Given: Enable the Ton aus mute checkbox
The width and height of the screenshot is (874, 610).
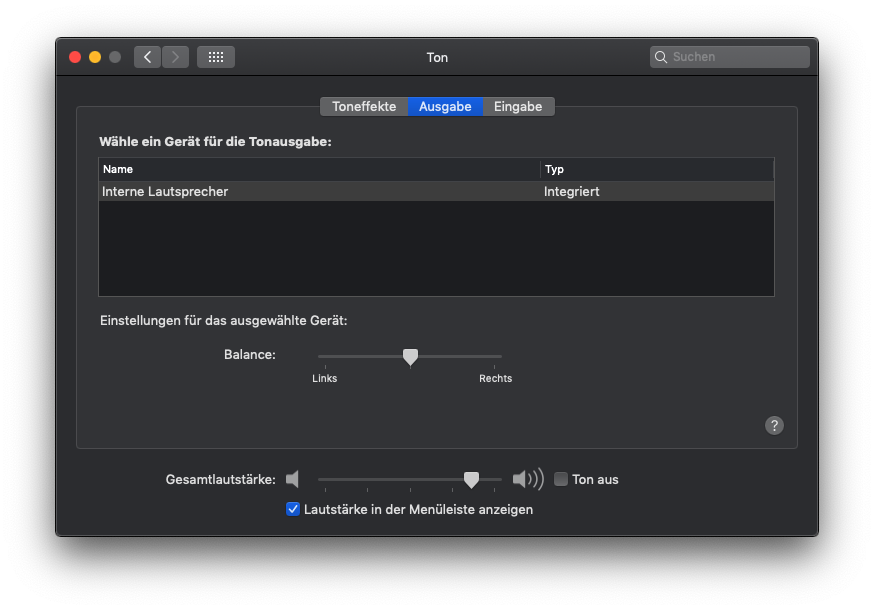Looking at the screenshot, I should click(x=561, y=479).
